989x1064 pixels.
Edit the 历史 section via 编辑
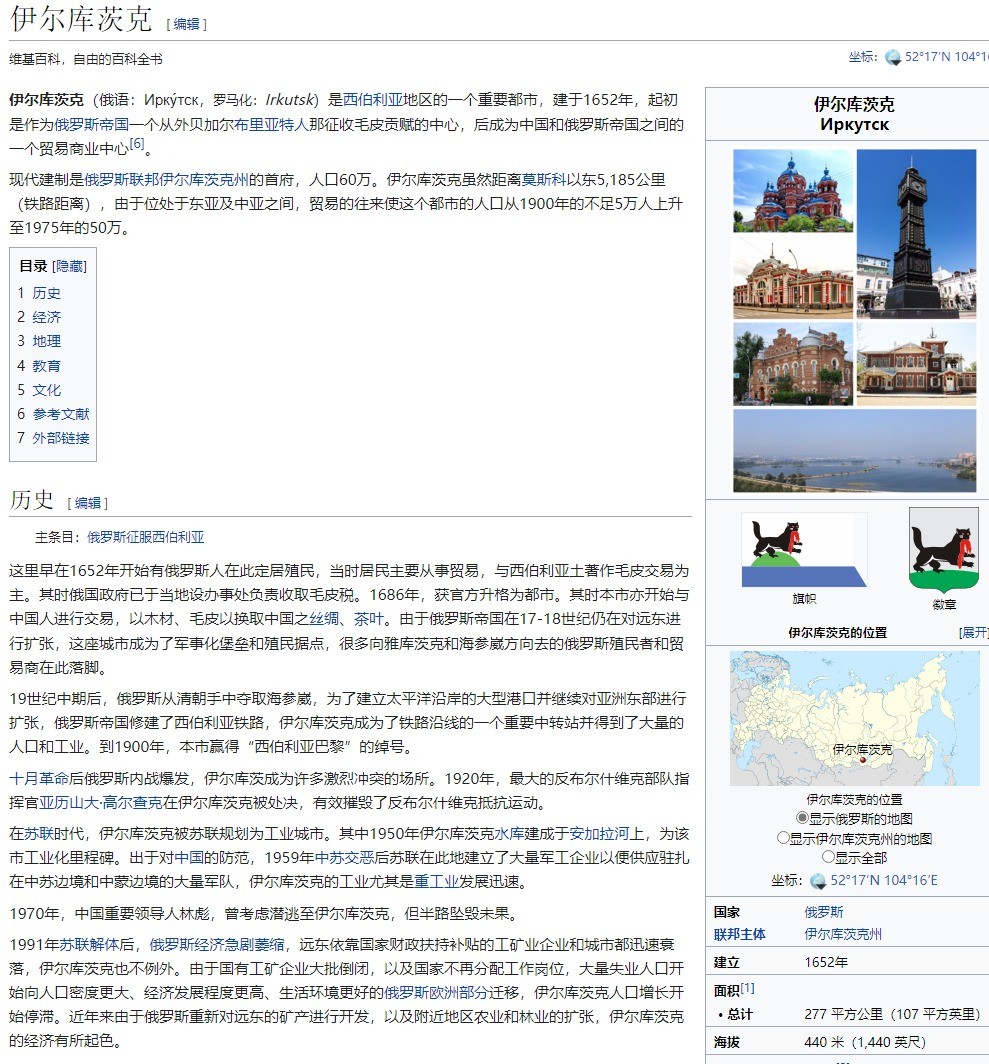coord(88,503)
